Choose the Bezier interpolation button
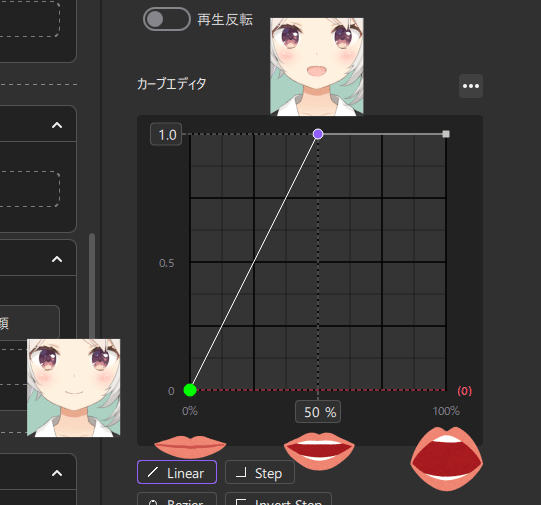Viewport: 541px width, 505px height. pyautogui.click(x=177, y=499)
